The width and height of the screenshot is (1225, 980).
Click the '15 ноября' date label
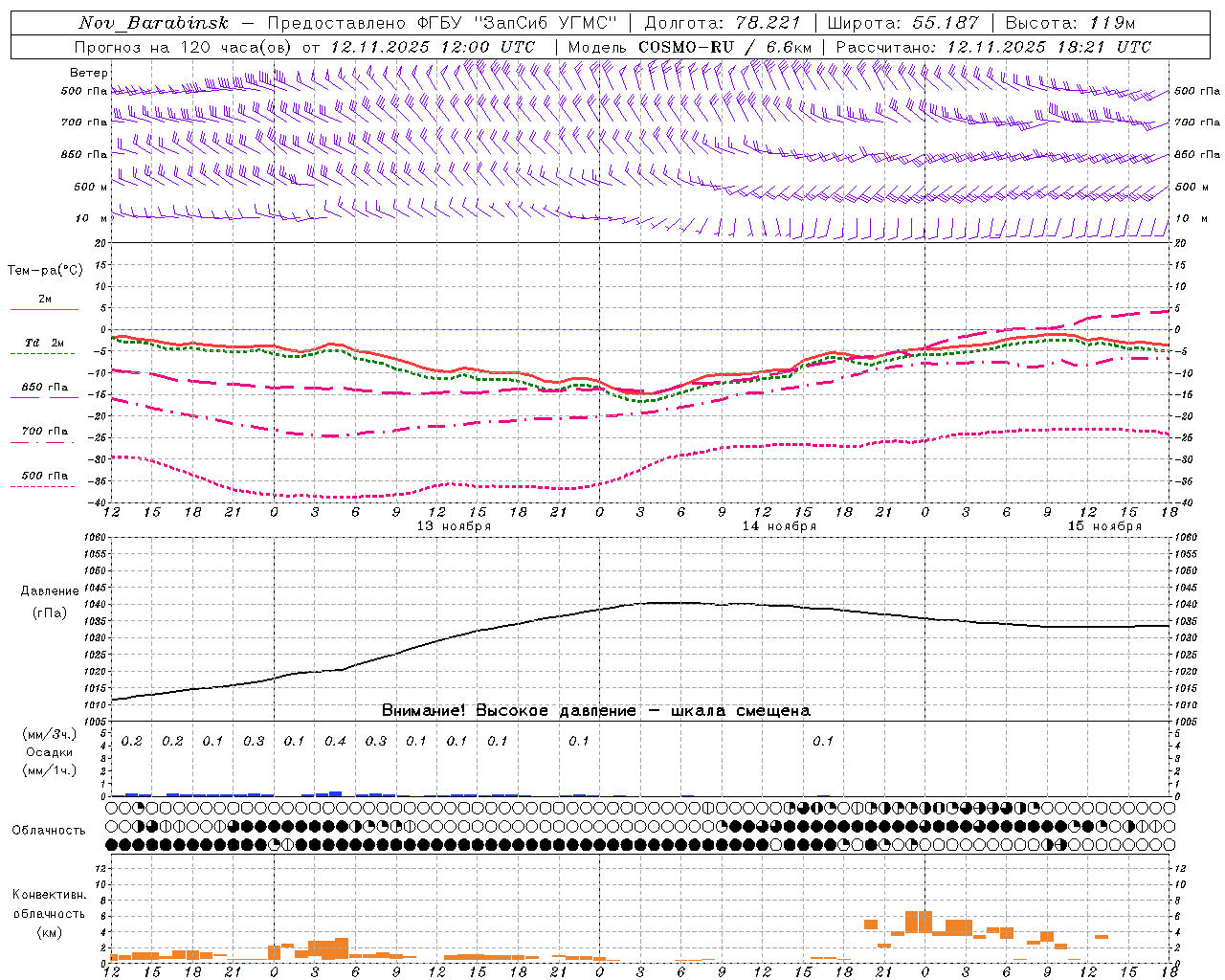tap(1104, 526)
